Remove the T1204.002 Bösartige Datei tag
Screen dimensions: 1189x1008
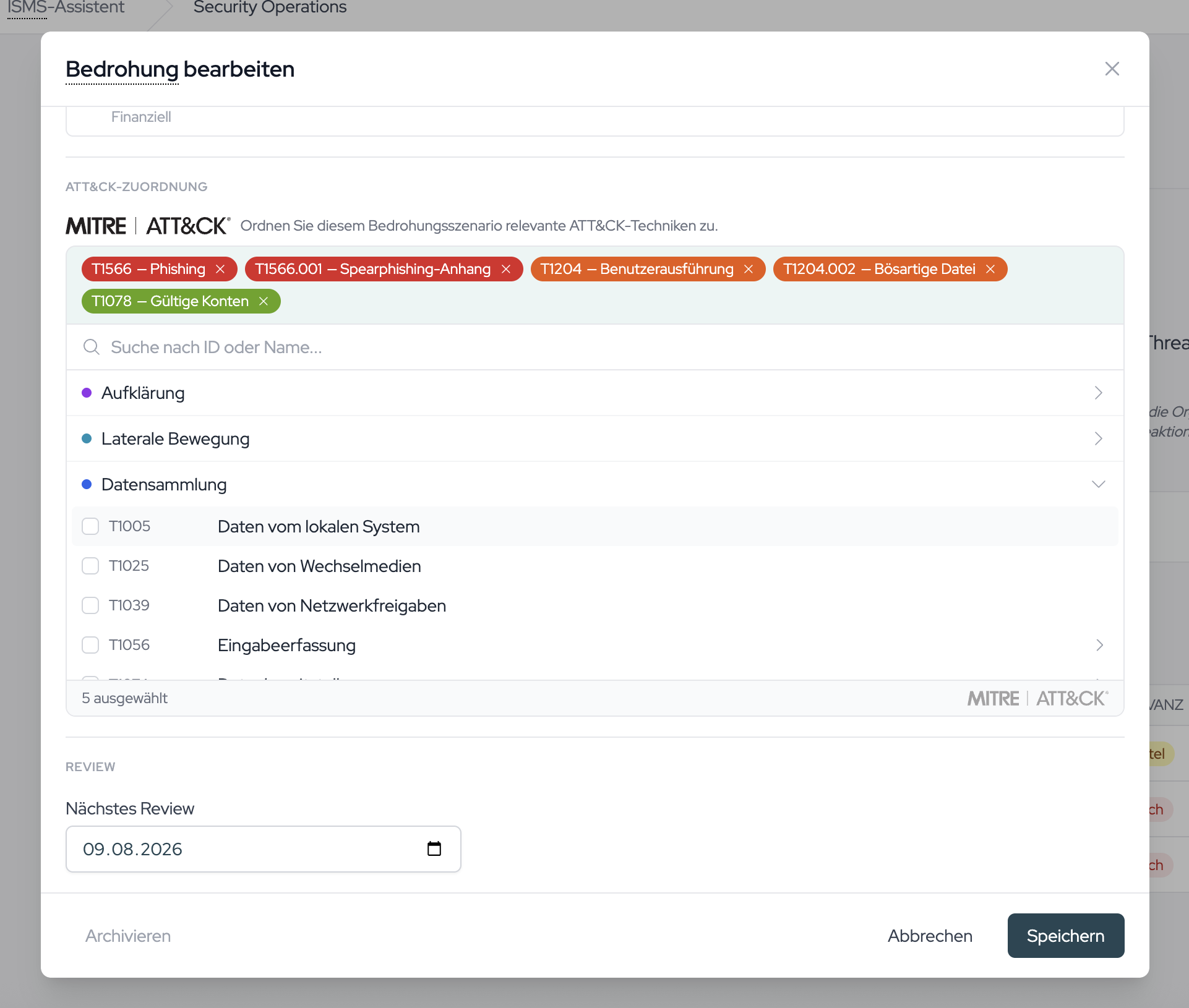point(990,269)
